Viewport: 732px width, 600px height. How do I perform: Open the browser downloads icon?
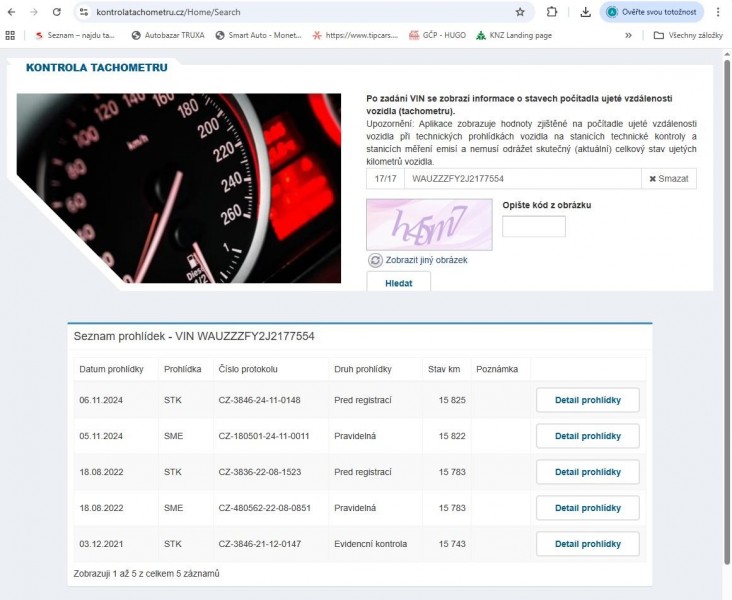coord(585,12)
